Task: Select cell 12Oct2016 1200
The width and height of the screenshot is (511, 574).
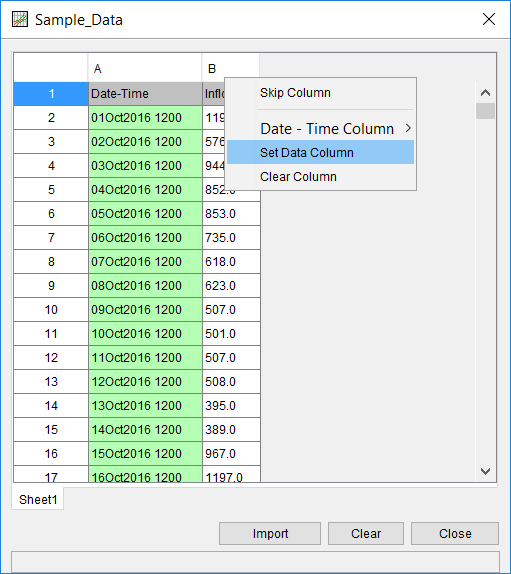Action: point(145,381)
